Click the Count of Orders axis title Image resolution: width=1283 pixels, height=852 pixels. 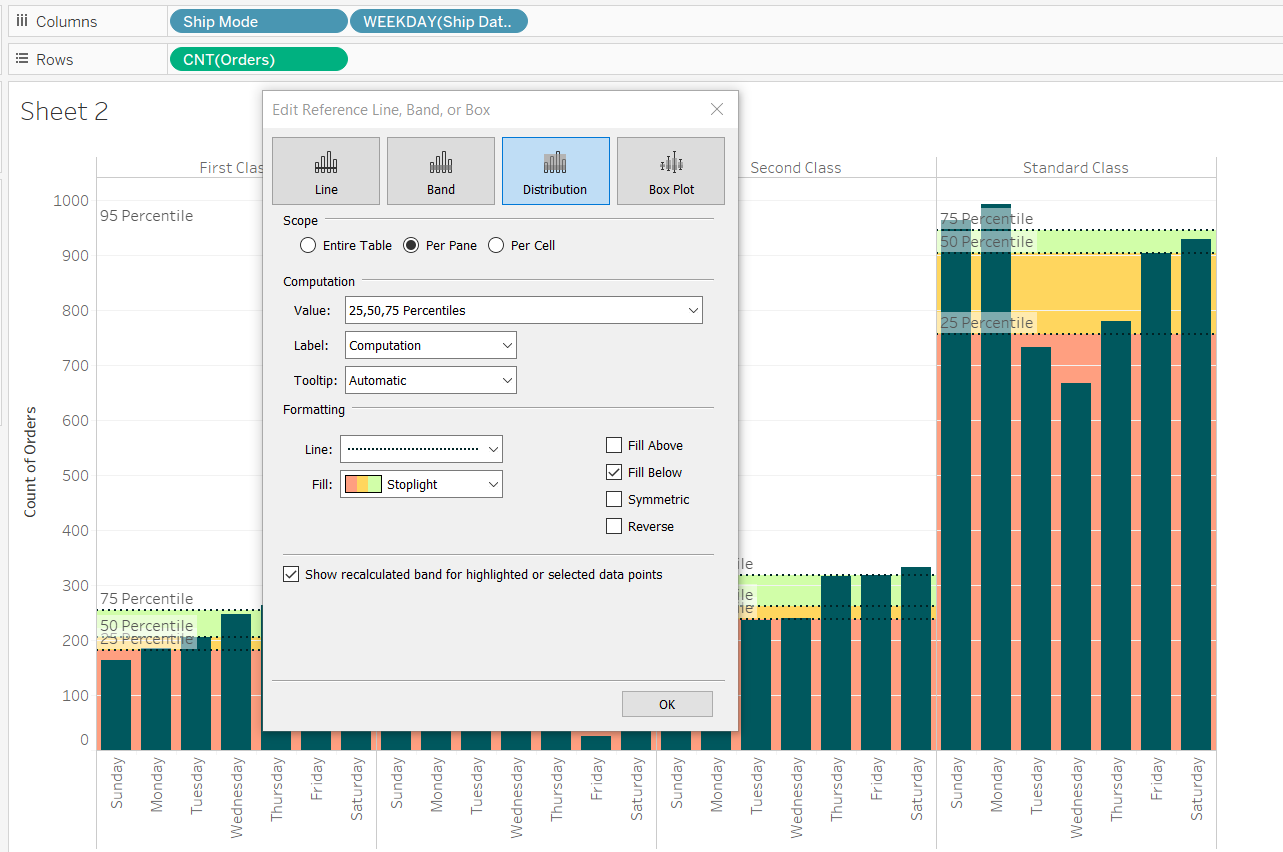click(x=30, y=461)
